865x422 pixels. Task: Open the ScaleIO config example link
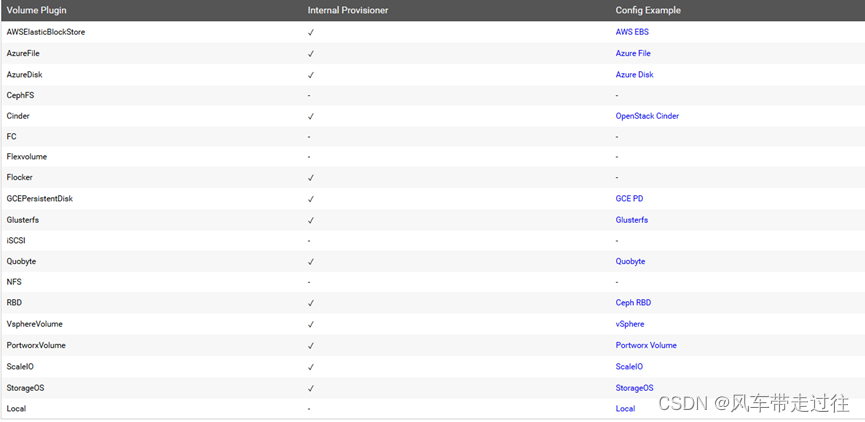coord(629,367)
